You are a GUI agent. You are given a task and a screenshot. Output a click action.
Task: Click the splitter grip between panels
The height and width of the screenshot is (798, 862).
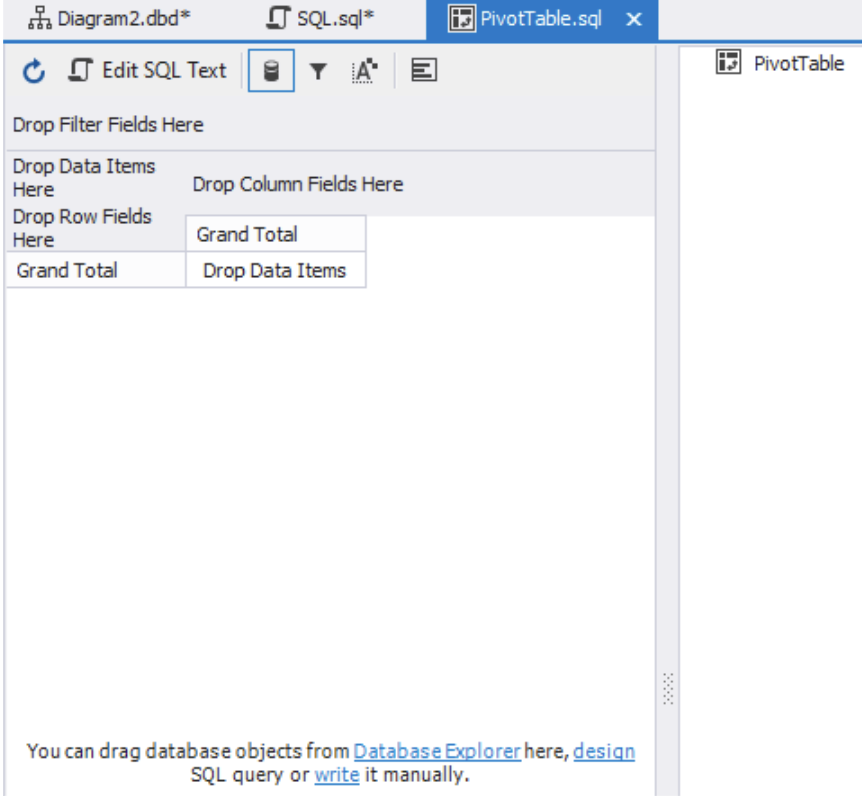coord(668,689)
